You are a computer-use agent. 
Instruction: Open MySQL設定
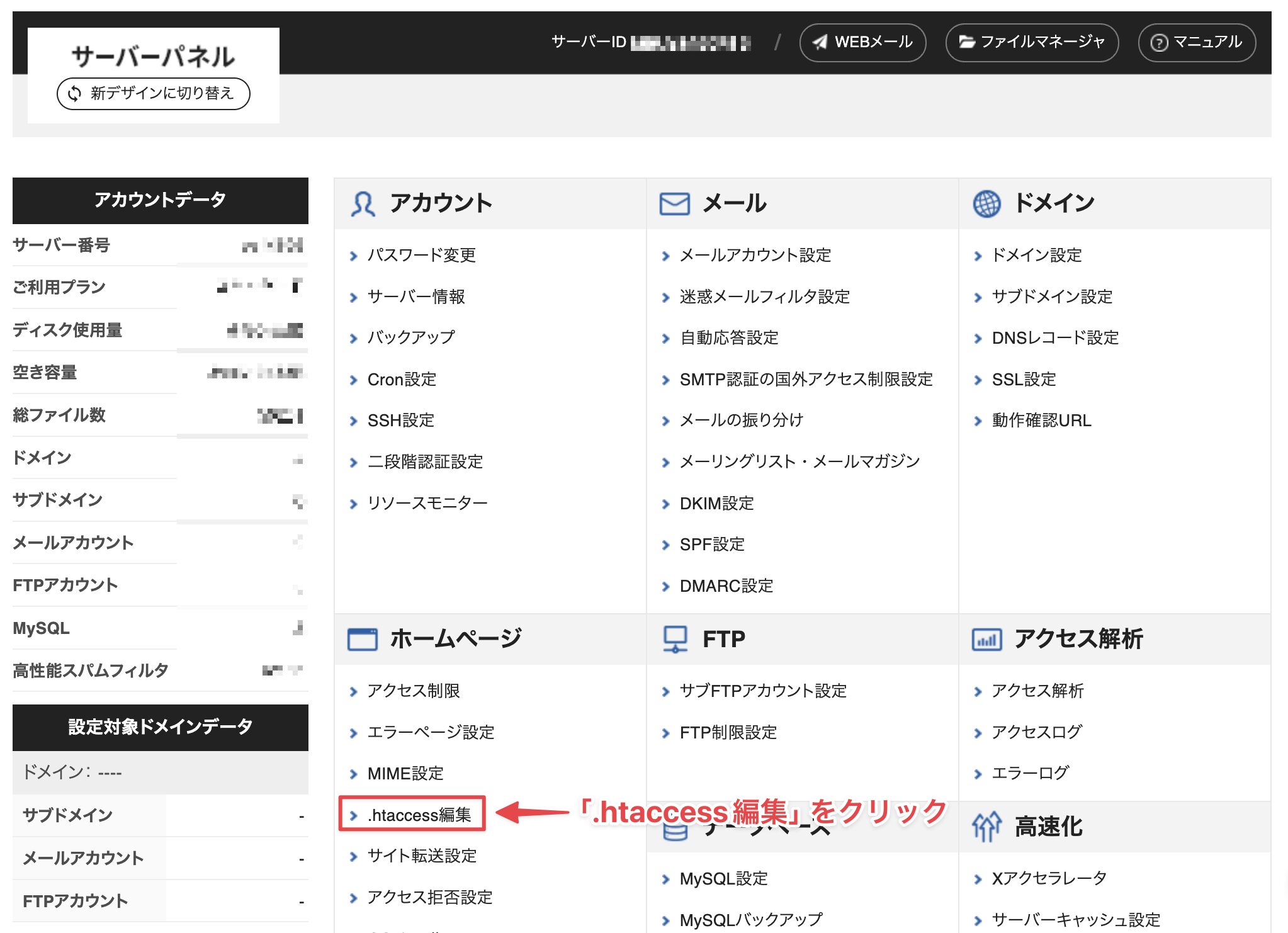pos(724,879)
